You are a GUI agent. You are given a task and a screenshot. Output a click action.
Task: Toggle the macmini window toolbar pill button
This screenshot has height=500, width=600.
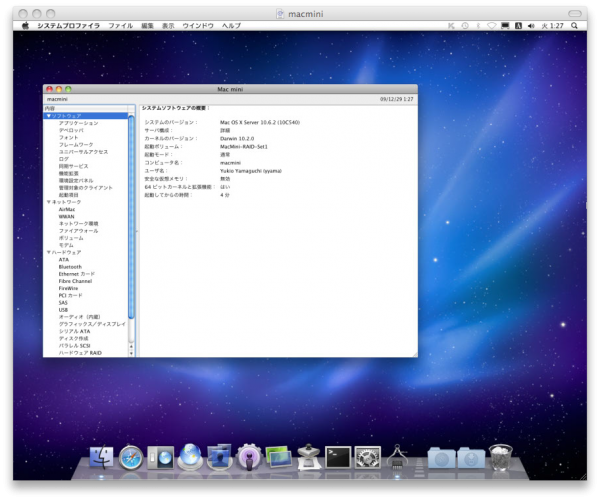574,13
